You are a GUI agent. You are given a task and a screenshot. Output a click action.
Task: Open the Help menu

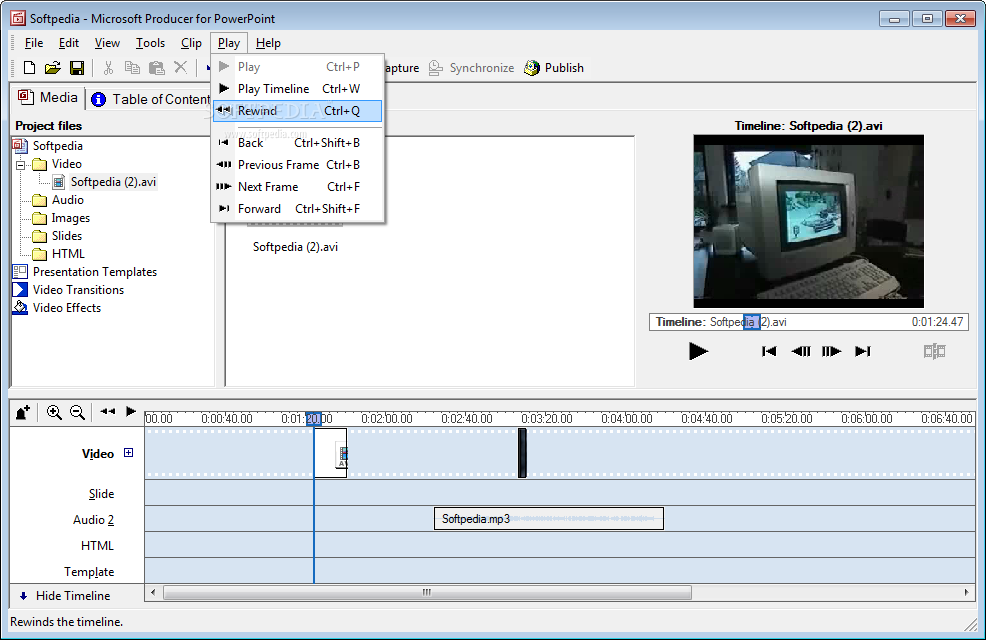268,43
